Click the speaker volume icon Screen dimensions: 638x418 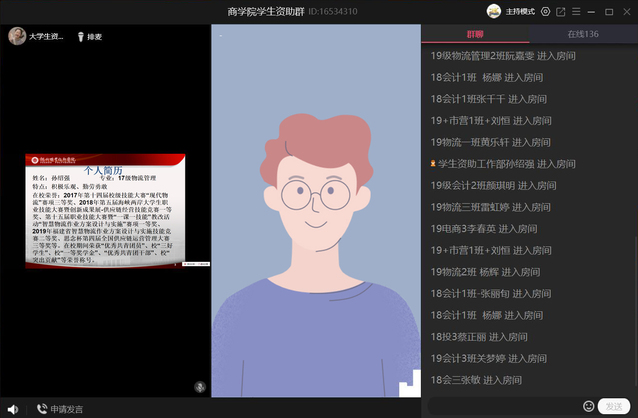click(x=12, y=408)
